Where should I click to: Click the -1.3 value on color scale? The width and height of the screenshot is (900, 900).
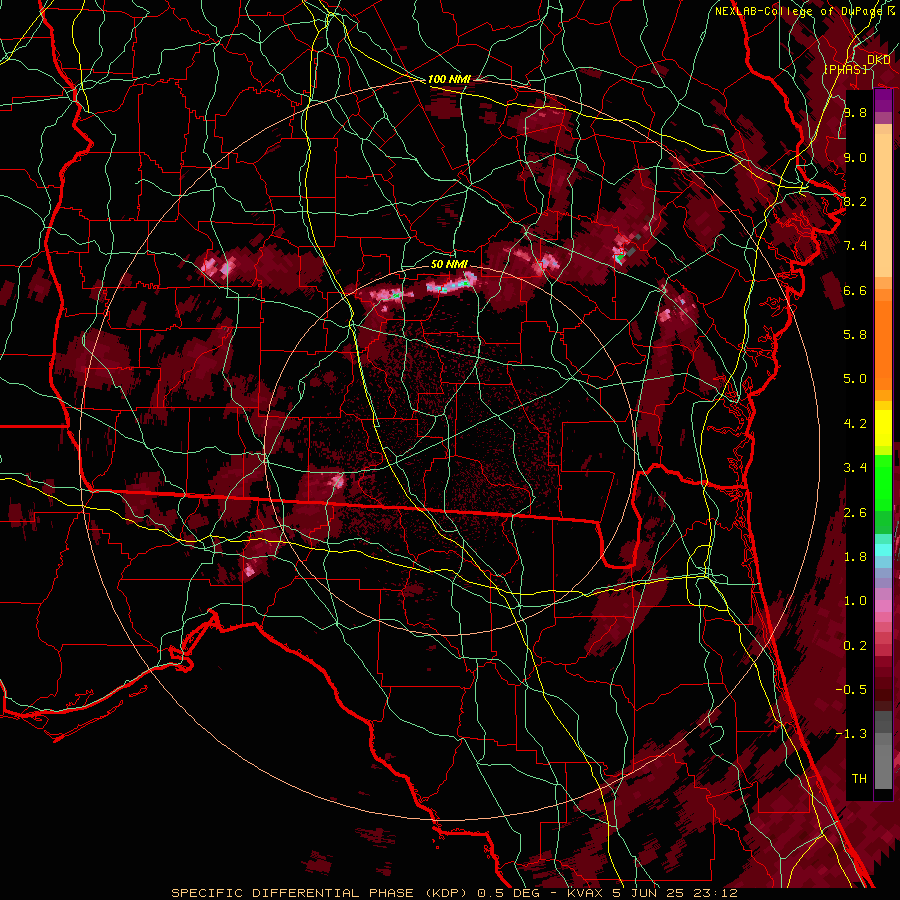pos(851,734)
